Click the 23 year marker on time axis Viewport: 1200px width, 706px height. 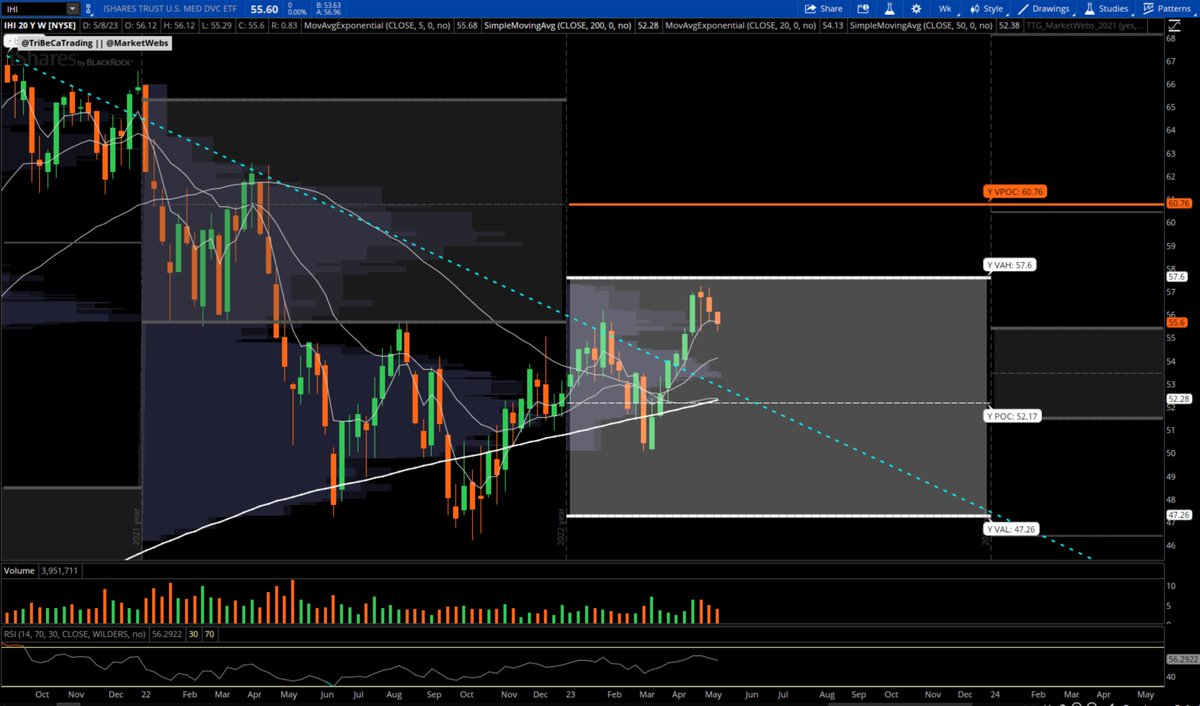point(571,692)
